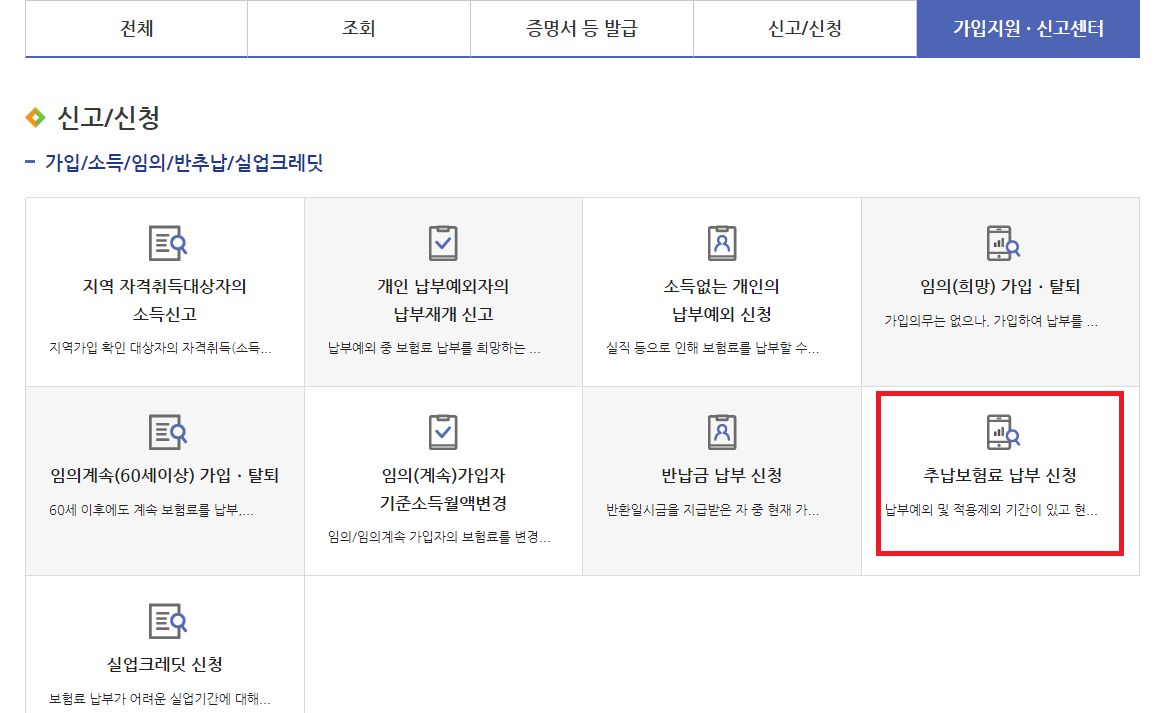Click description '지역가입 확인 대상자의 자격취득(소득...'

tap(160, 348)
